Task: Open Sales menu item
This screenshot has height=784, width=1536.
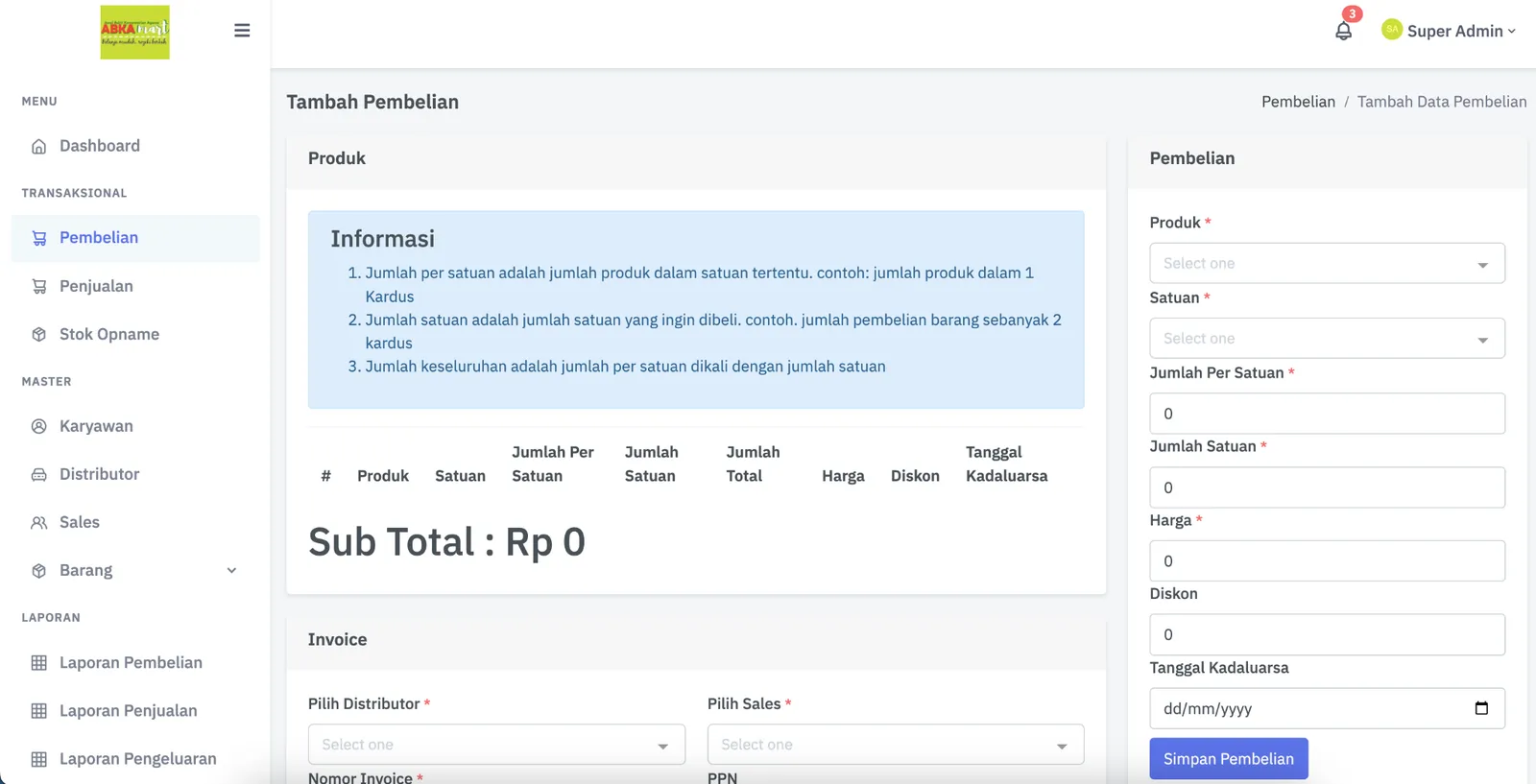Action: 135,522
